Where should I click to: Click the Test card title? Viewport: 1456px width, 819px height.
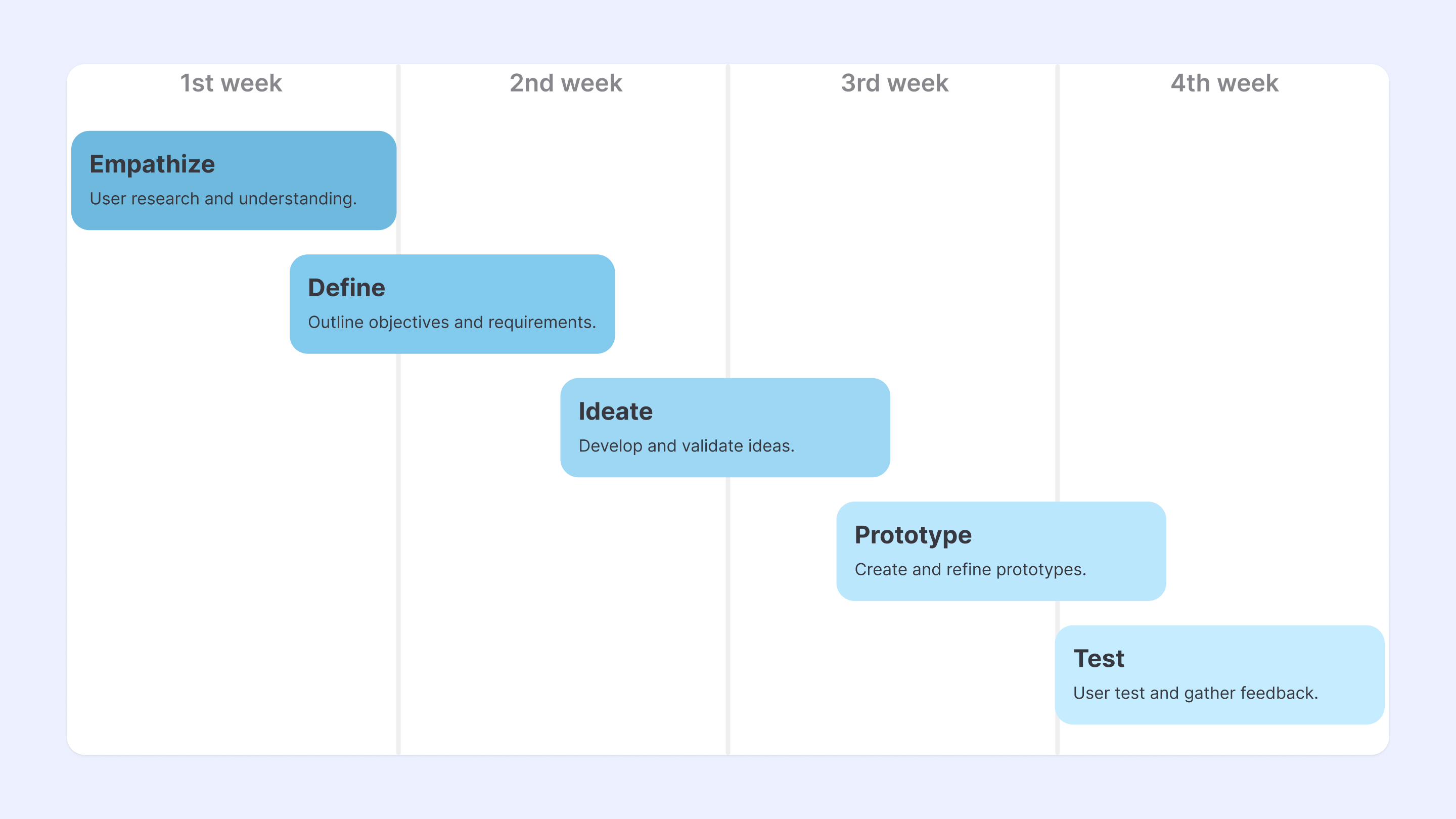[x=1099, y=658]
